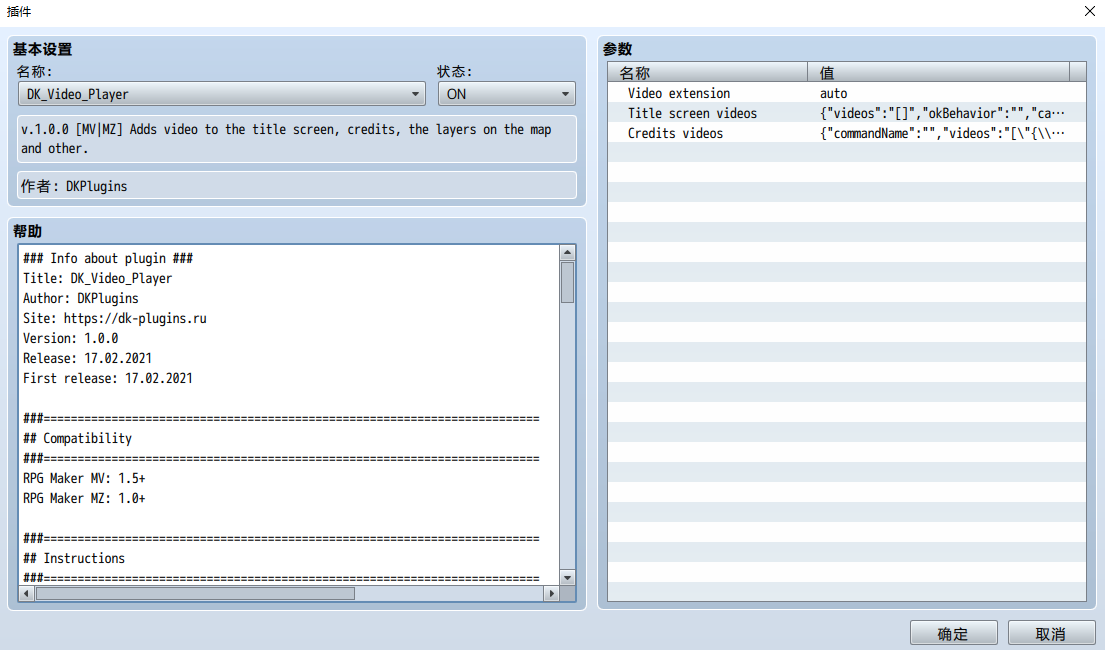1105x650 pixels.
Task: Close the 插件 dialog window
Action: [x=1089, y=11]
